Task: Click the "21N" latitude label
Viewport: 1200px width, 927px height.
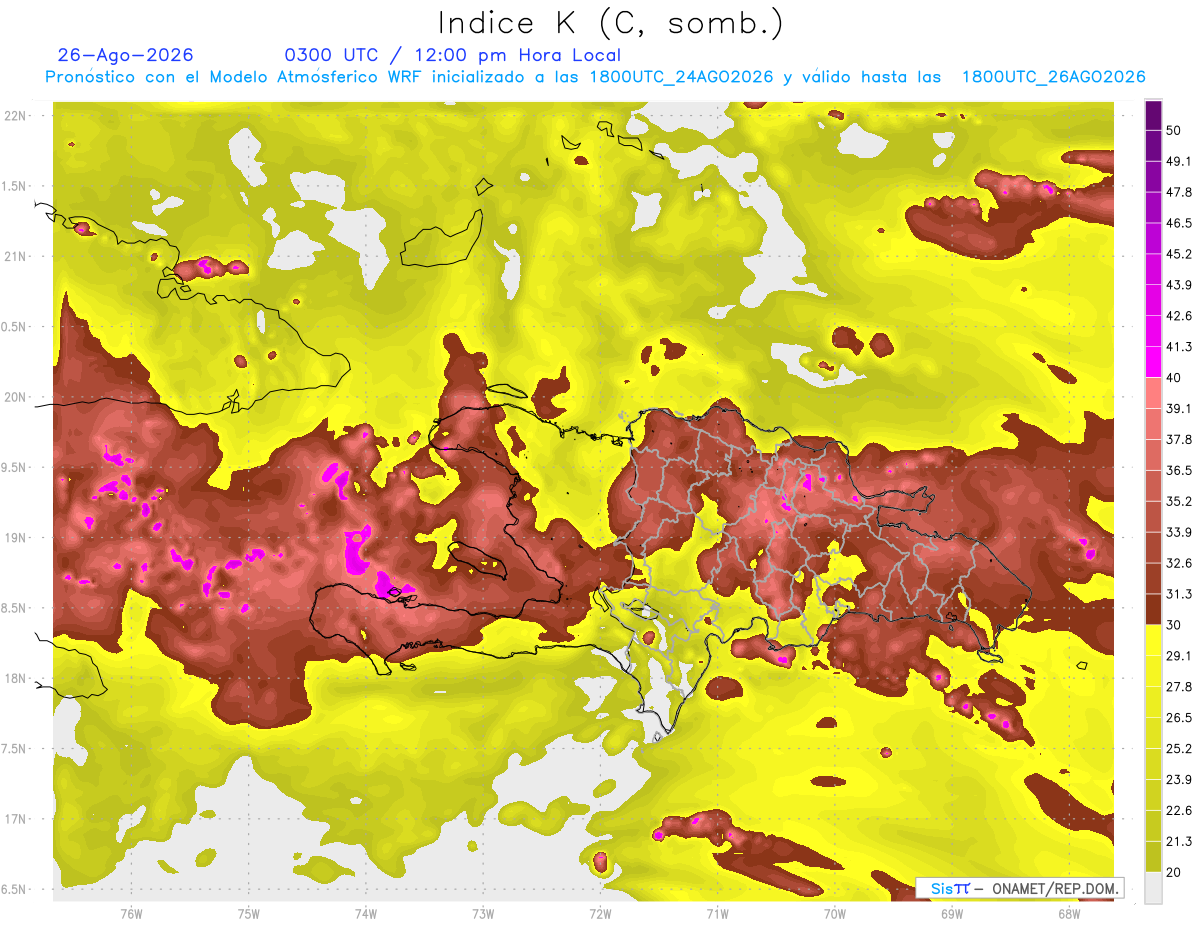Action: (x=14, y=256)
